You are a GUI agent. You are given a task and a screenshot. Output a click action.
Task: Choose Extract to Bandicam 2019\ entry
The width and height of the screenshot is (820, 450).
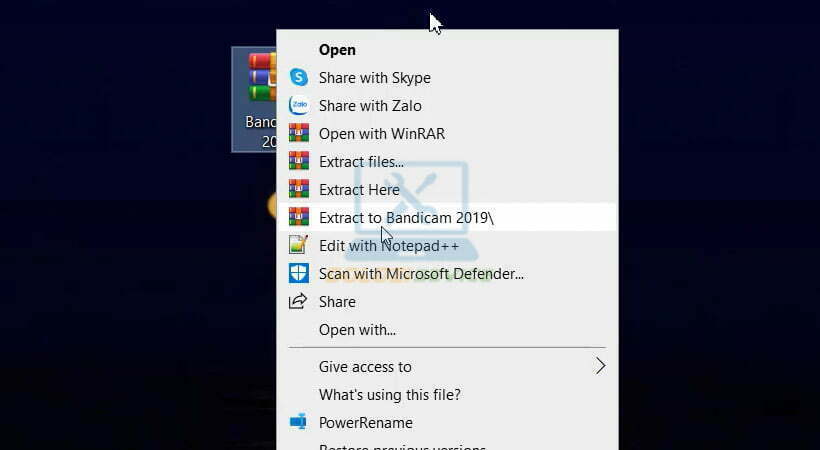coord(406,218)
